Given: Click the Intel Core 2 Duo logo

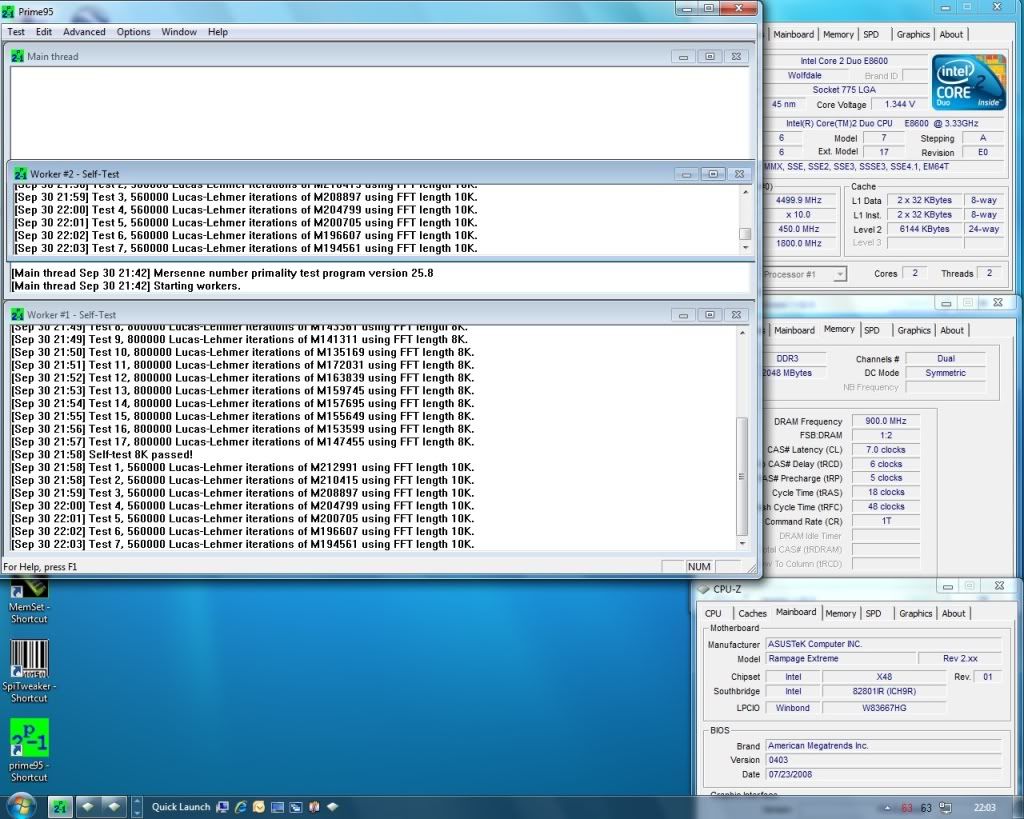Looking at the screenshot, I should 968,83.
